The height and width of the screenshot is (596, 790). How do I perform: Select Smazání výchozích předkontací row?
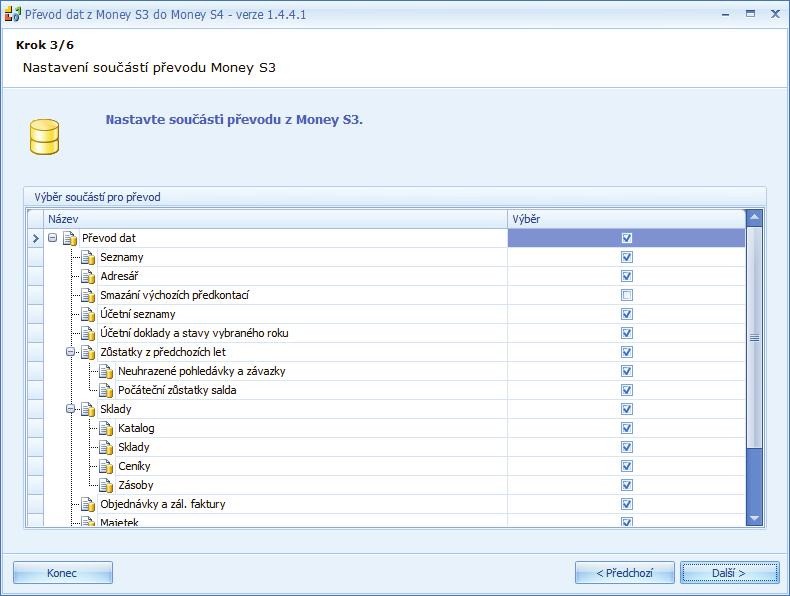pyautogui.click(x=386, y=295)
